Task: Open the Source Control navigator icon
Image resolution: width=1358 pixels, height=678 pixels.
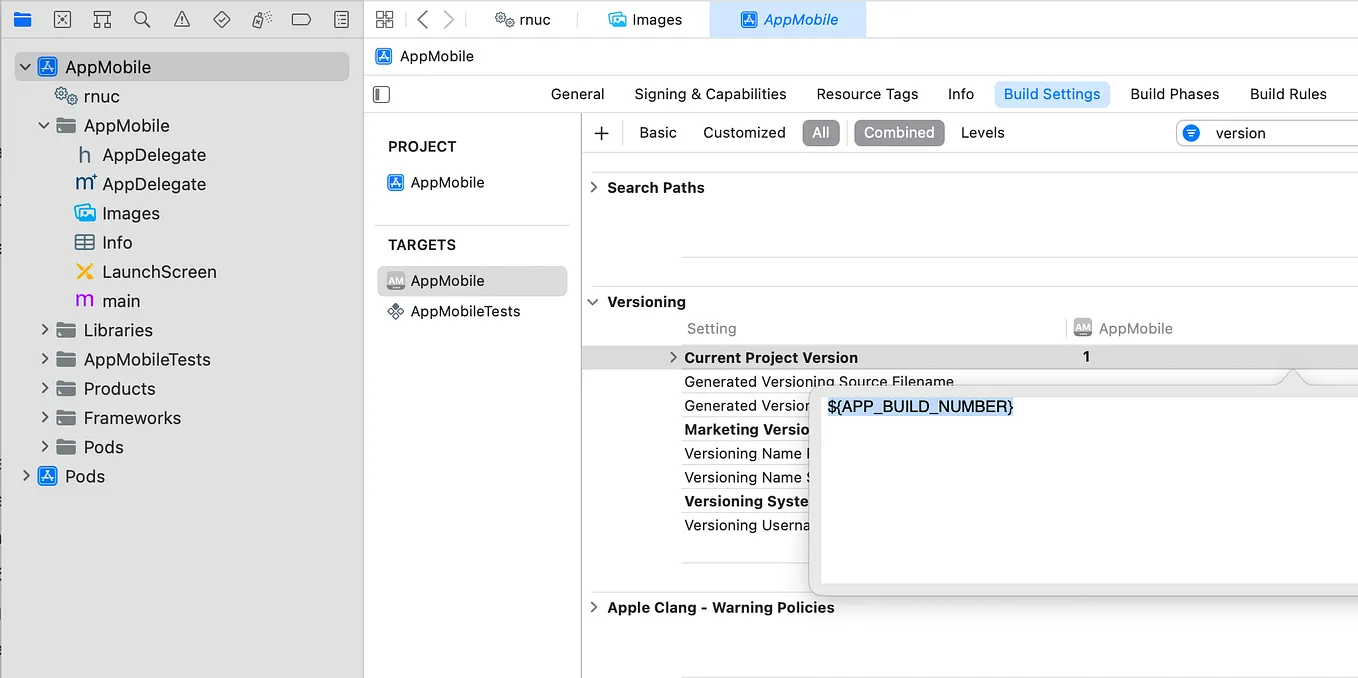Action: pyautogui.click(x=62, y=19)
